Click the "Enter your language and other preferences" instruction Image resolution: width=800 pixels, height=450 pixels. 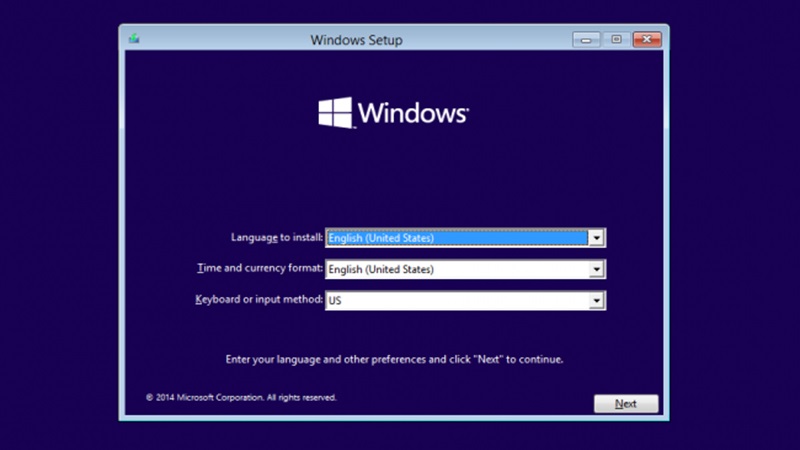point(394,359)
